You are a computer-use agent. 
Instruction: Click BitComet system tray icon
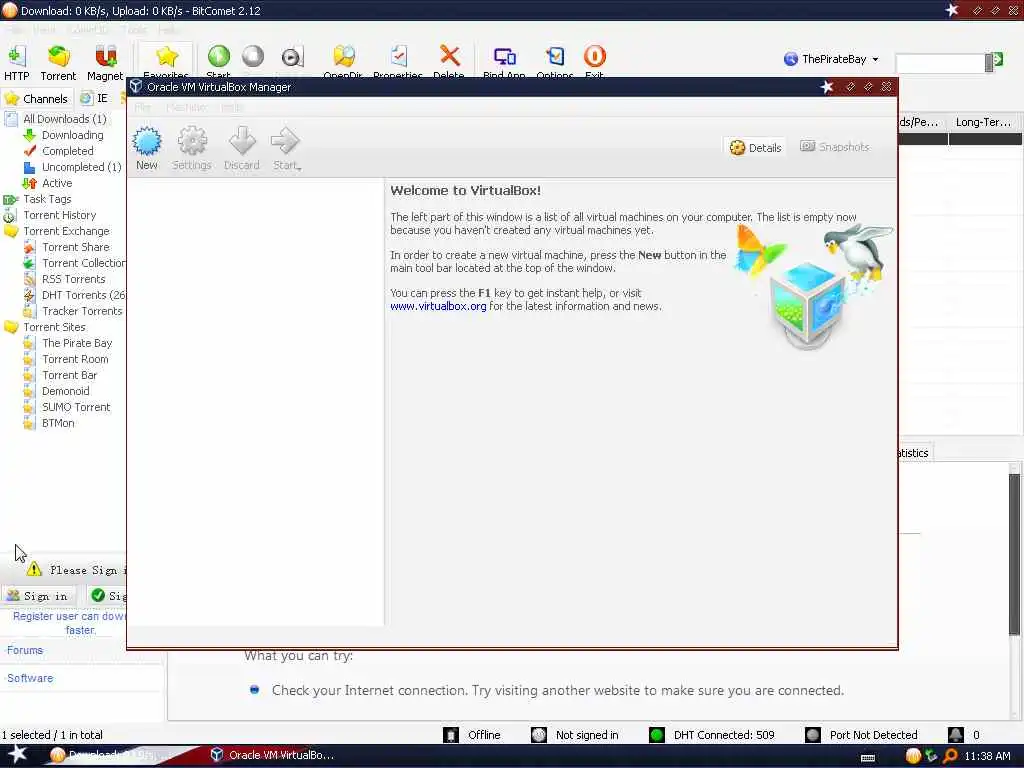[913, 756]
